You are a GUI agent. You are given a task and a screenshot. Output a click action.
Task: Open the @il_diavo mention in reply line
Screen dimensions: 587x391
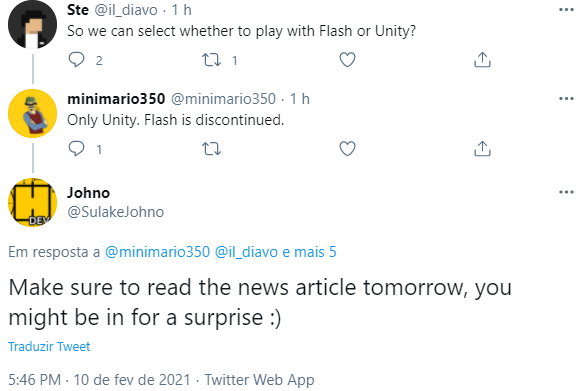pyautogui.click(x=246, y=252)
